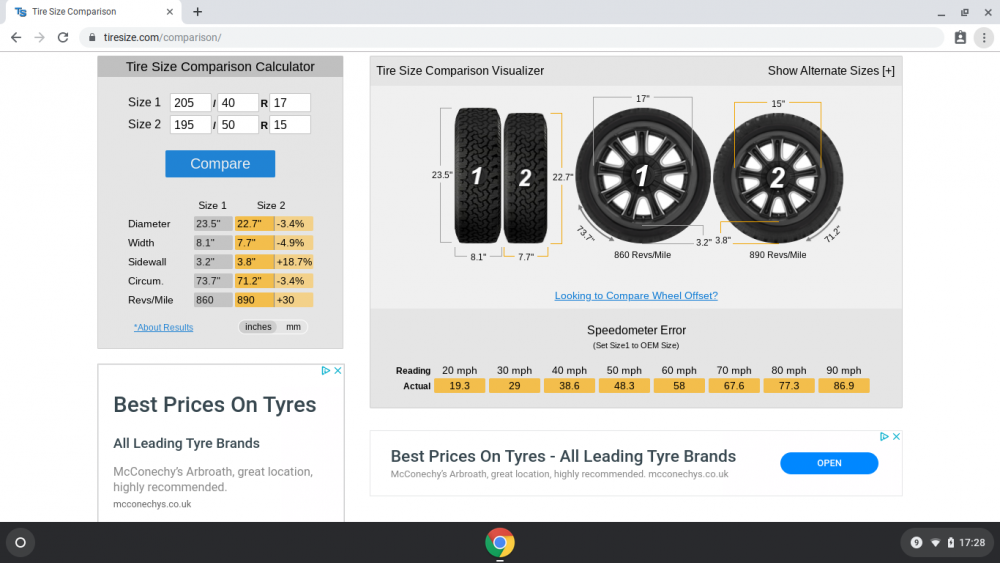Click actual speed 38.6 under 40 mph

click(x=569, y=386)
